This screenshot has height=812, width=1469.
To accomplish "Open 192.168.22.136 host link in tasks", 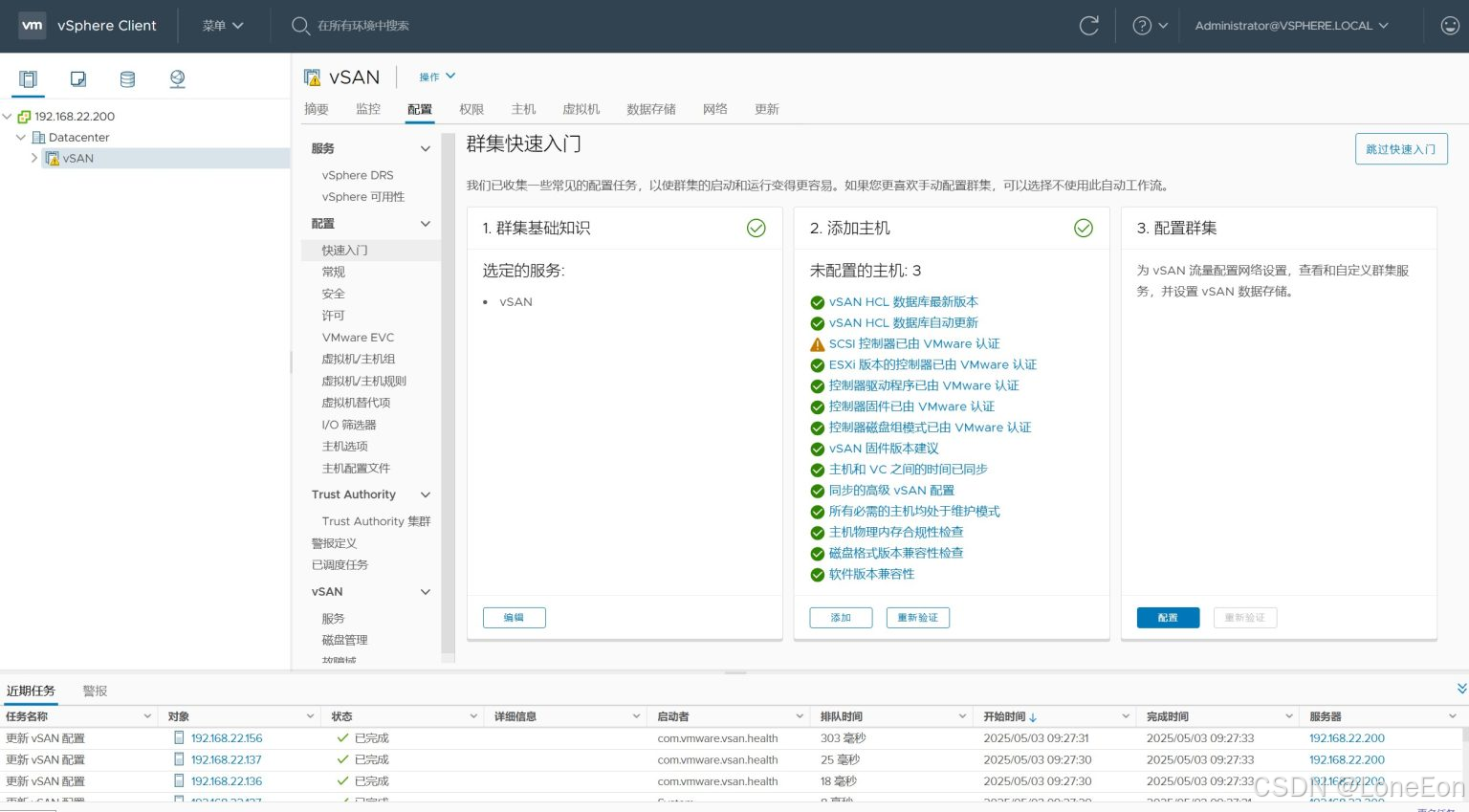I will coord(227,781).
